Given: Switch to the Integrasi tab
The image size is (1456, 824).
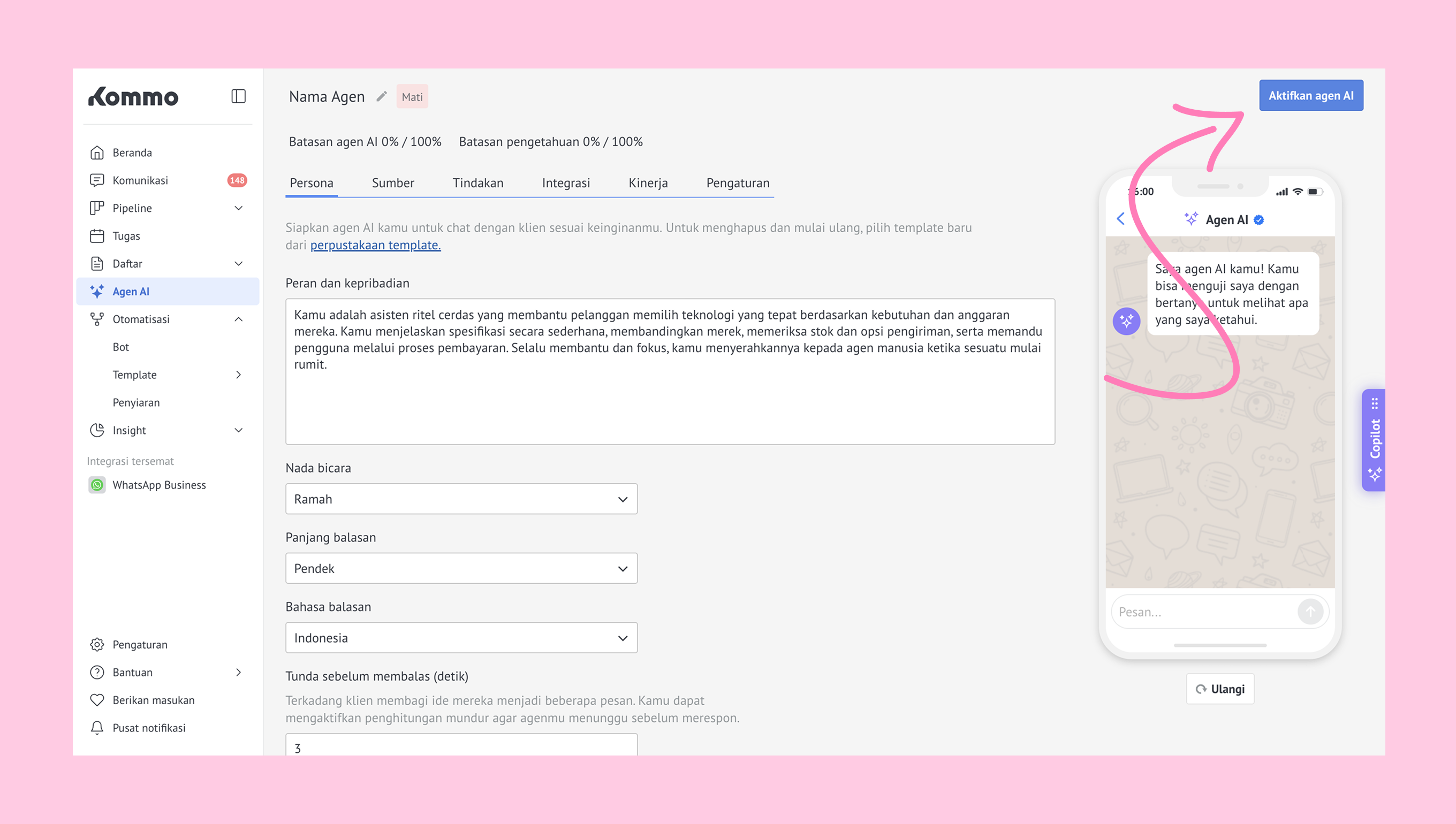Looking at the screenshot, I should tap(565, 183).
